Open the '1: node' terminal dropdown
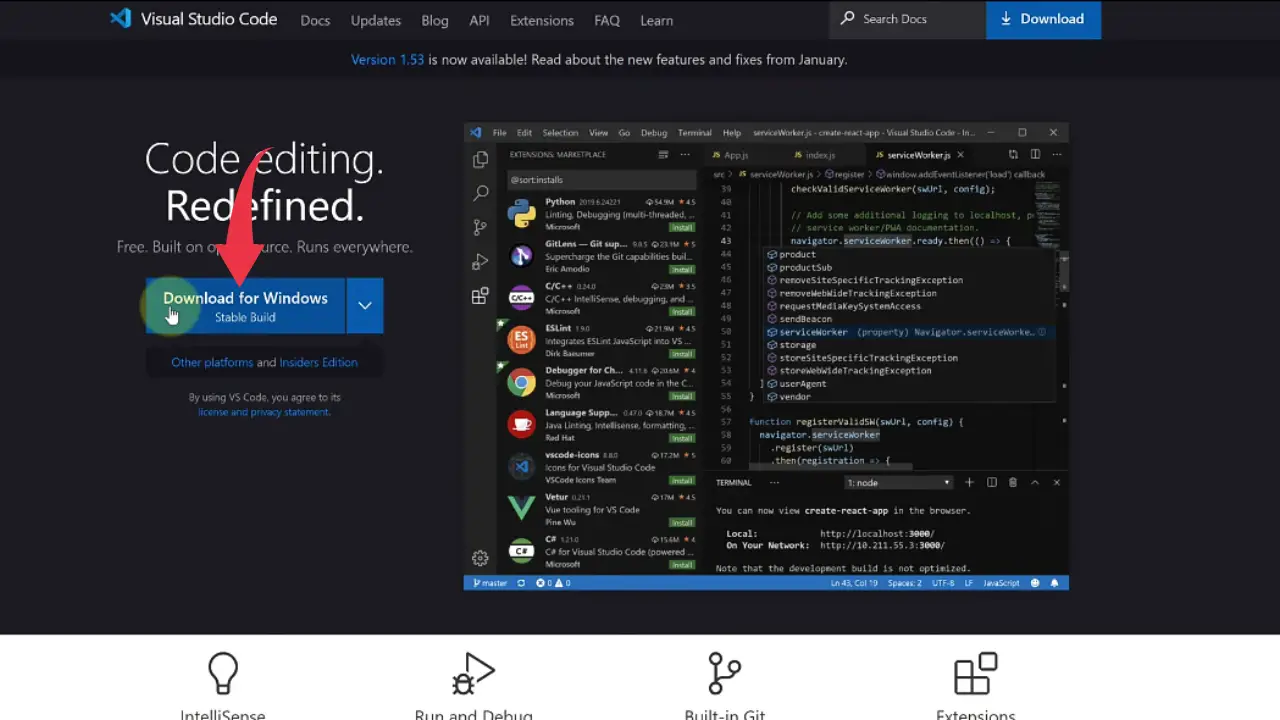The width and height of the screenshot is (1280, 720). point(899,482)
